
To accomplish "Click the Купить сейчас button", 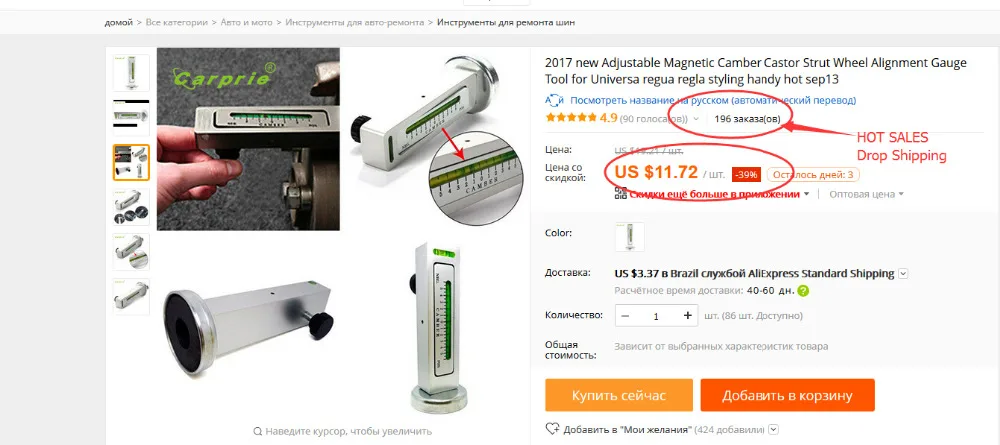I will tap(619, 395).
